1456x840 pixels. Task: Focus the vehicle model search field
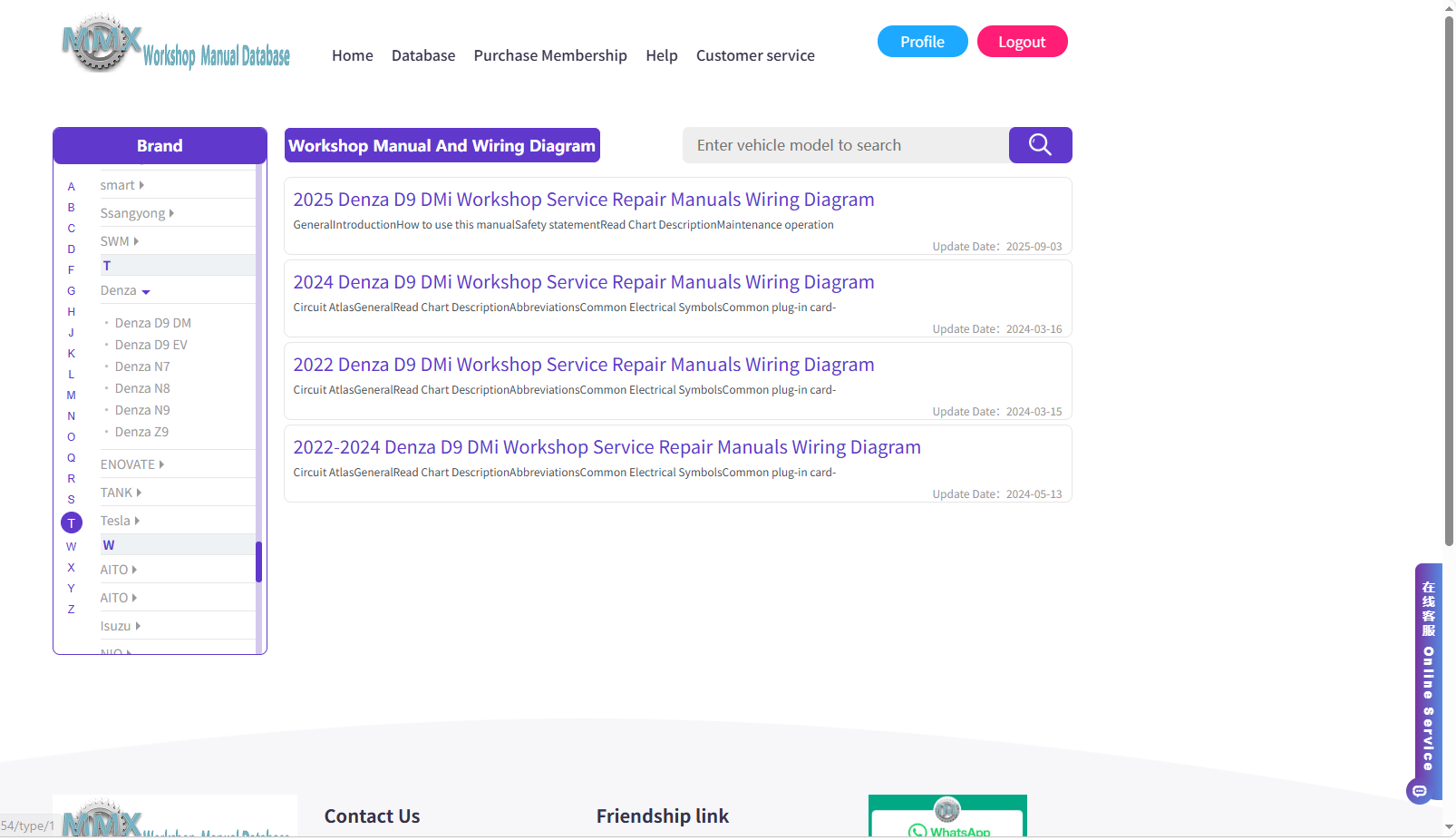coord(846,145)
